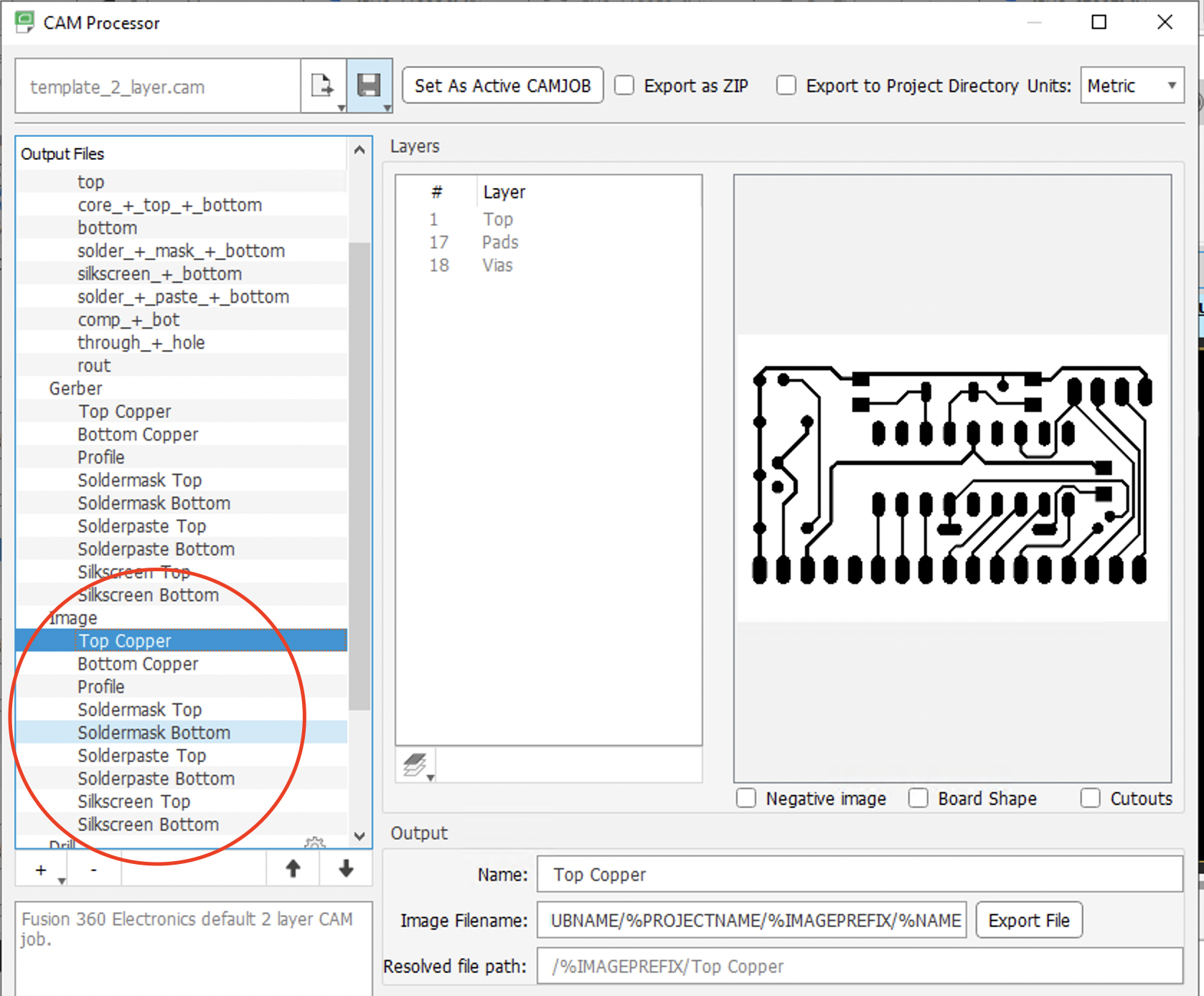Check Export to Project Directory
Image resolution: width=1204 pixels, height=996 pixels.
coord(786,85)
